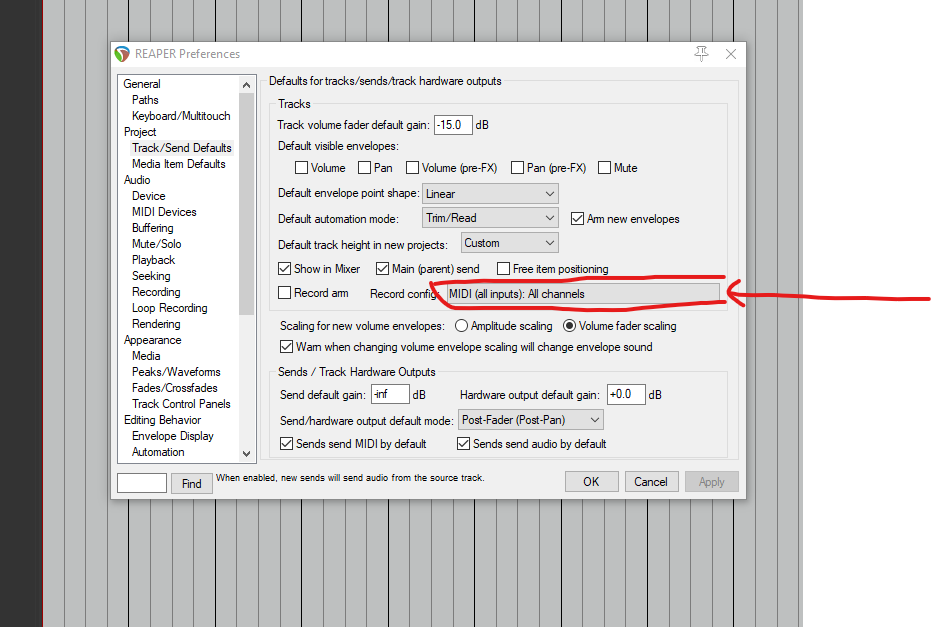931x627 pixels.
Task: Enable the Pan envelope checkbox
Action: 365,168
